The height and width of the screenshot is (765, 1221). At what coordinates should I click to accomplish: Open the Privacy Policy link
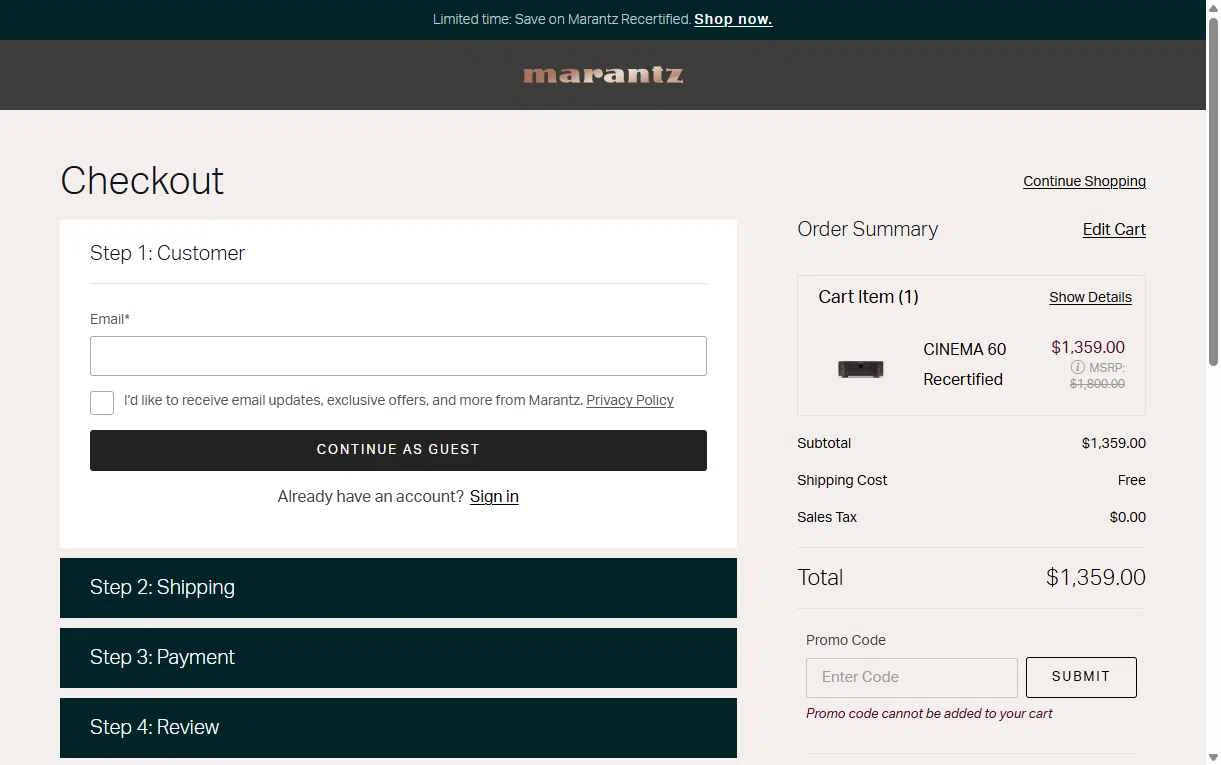tap(630, 400)
